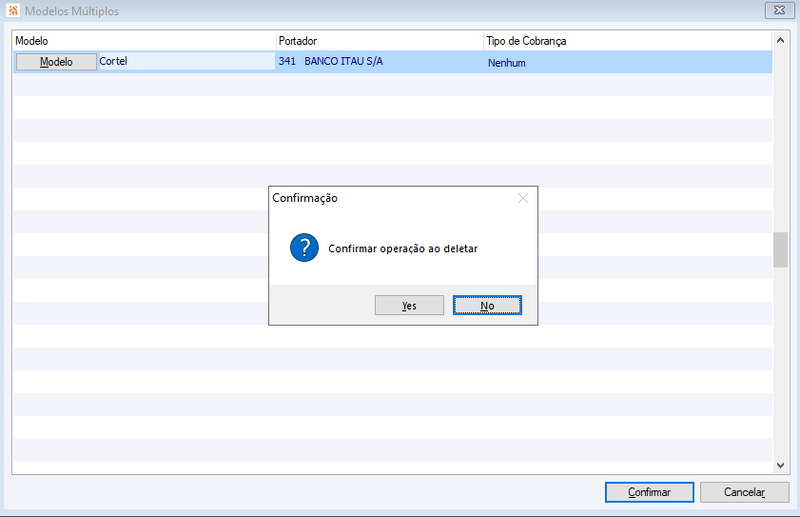This screenshot has width=800, height=517.
Task: Close the Modelos Múltiplos window
Action: 780,10
